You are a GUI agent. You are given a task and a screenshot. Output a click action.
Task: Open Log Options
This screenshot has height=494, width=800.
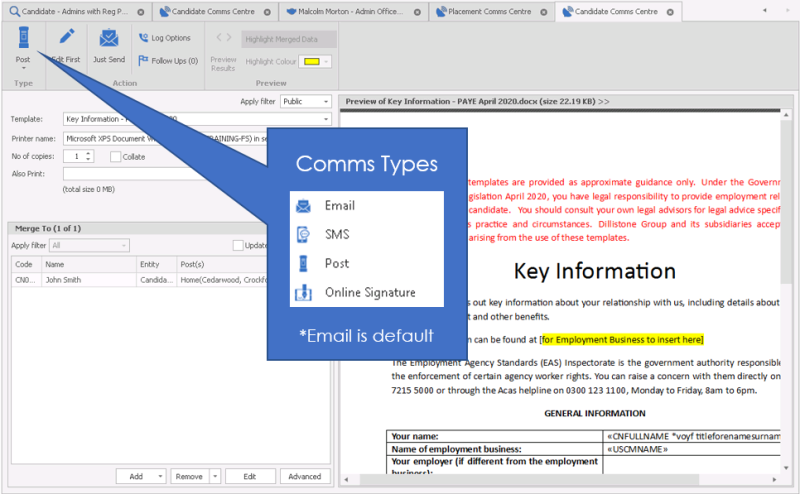(164, 38)
